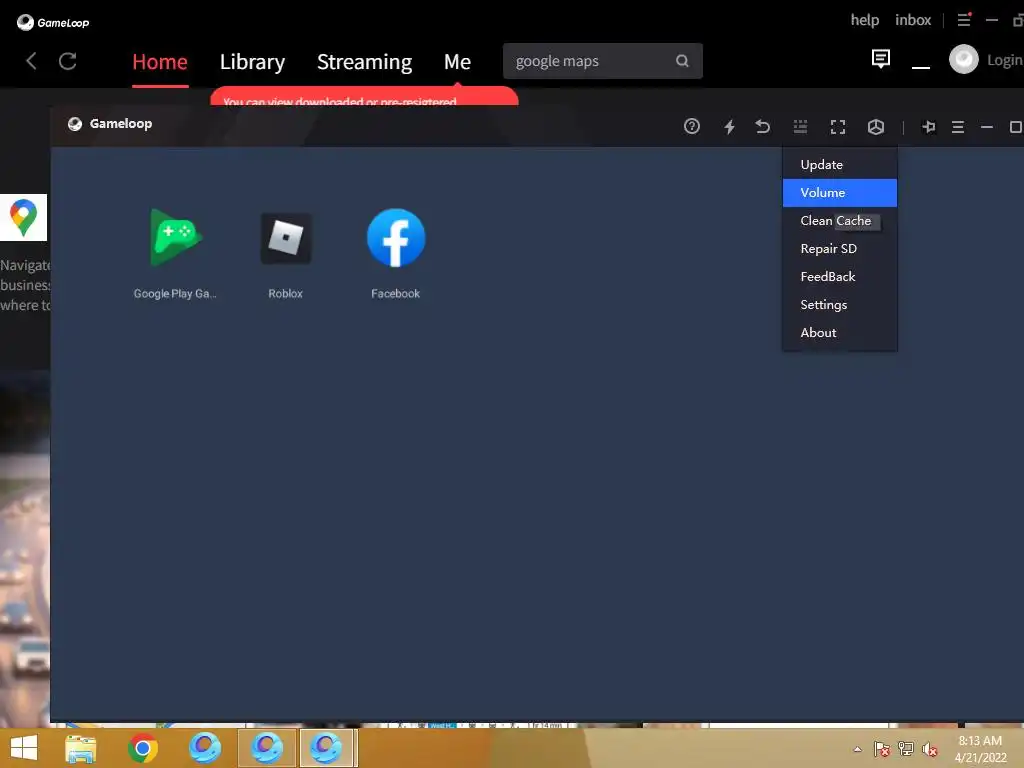
Task: Click the help question mark icon in Gameloop toolbar
Action: point(692,126)
